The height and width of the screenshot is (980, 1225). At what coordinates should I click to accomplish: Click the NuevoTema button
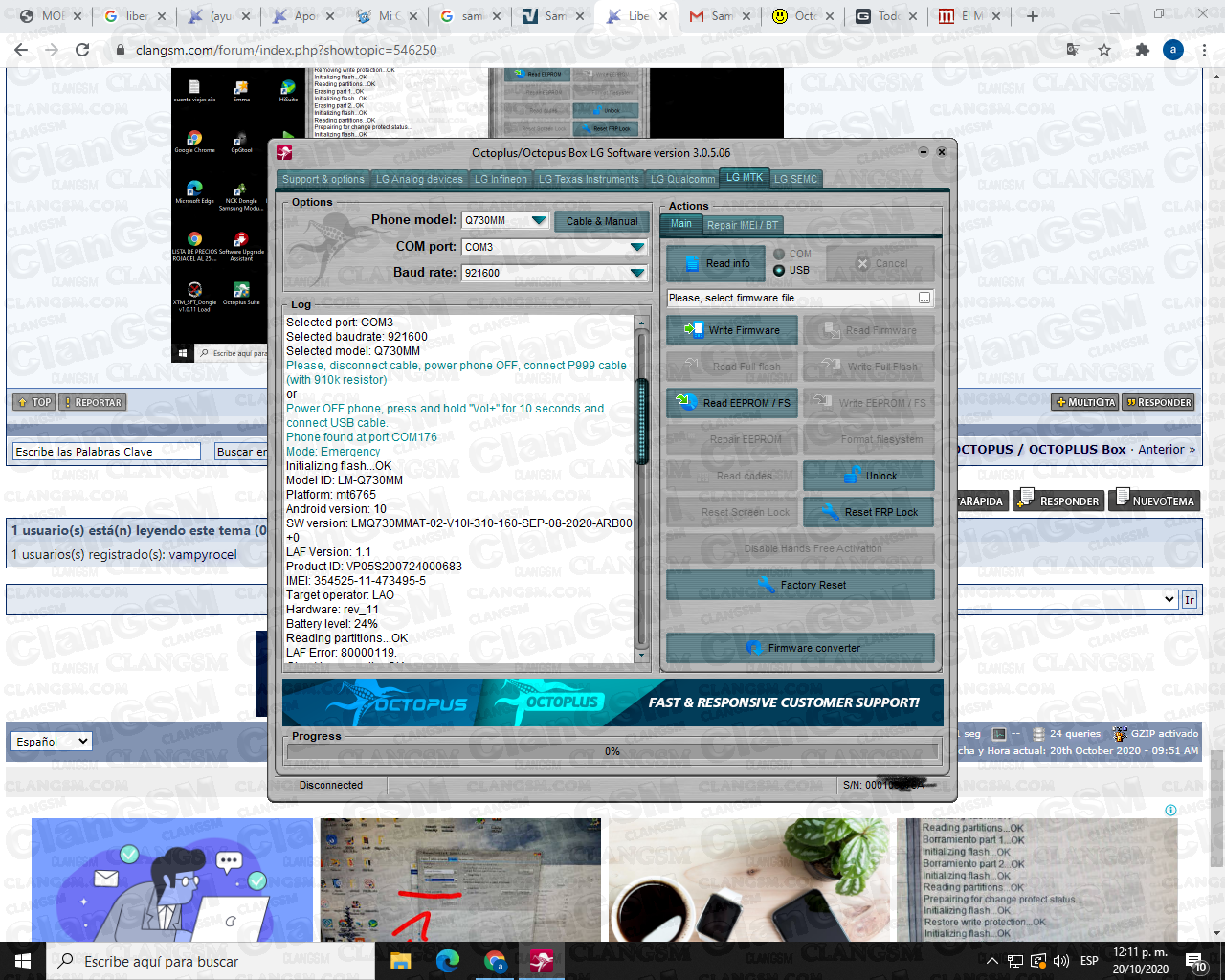coord(1153,501)
